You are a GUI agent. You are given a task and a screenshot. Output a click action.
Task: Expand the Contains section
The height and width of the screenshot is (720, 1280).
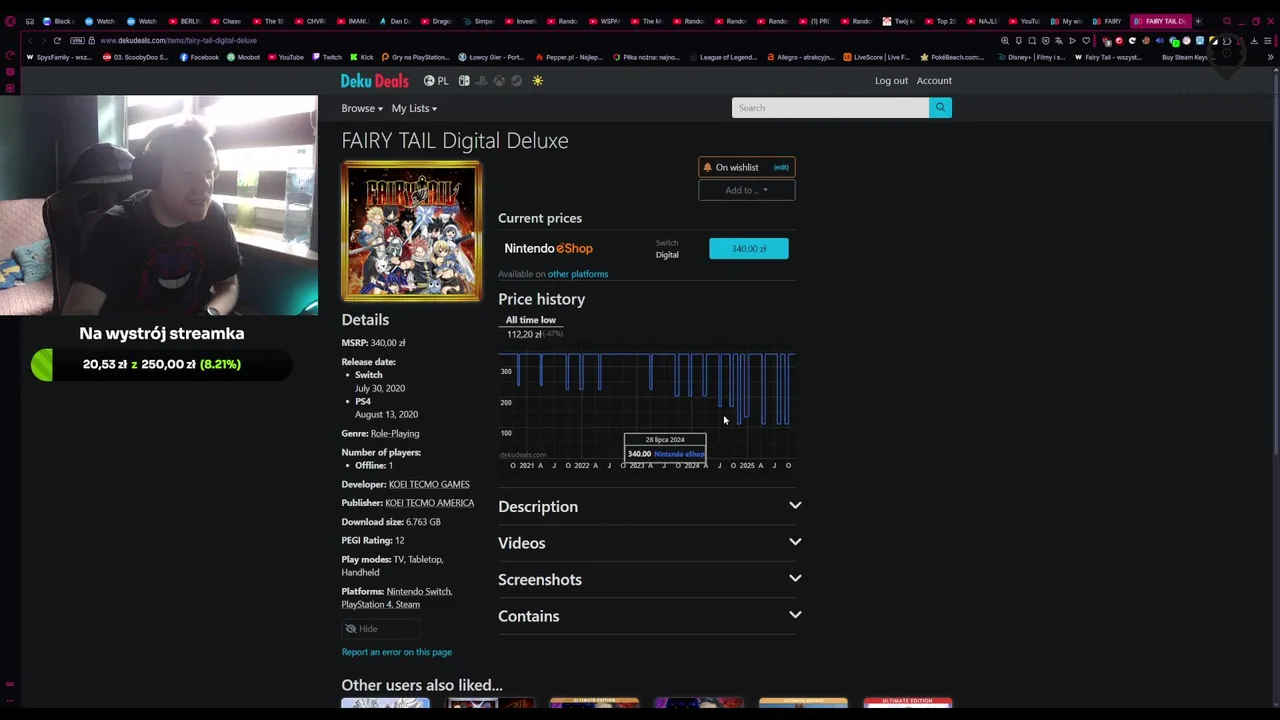tap(650, 616)
